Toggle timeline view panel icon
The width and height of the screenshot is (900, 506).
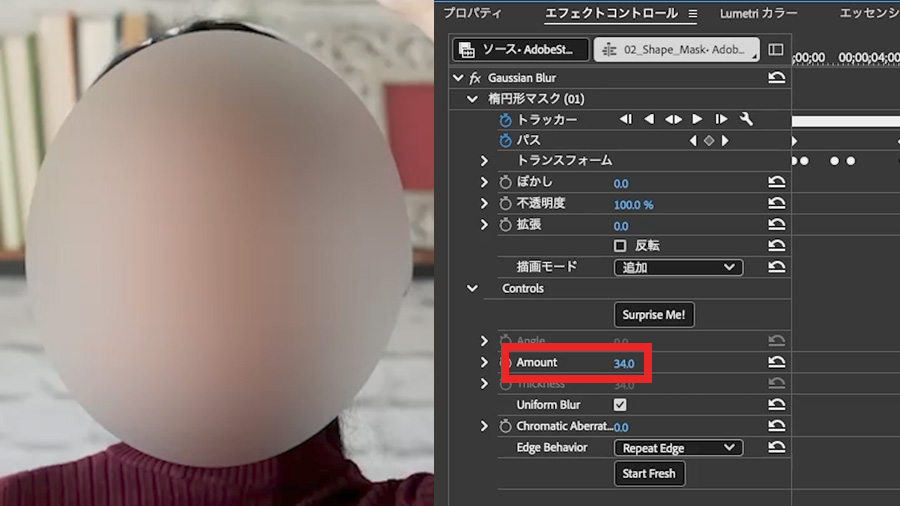775,49
